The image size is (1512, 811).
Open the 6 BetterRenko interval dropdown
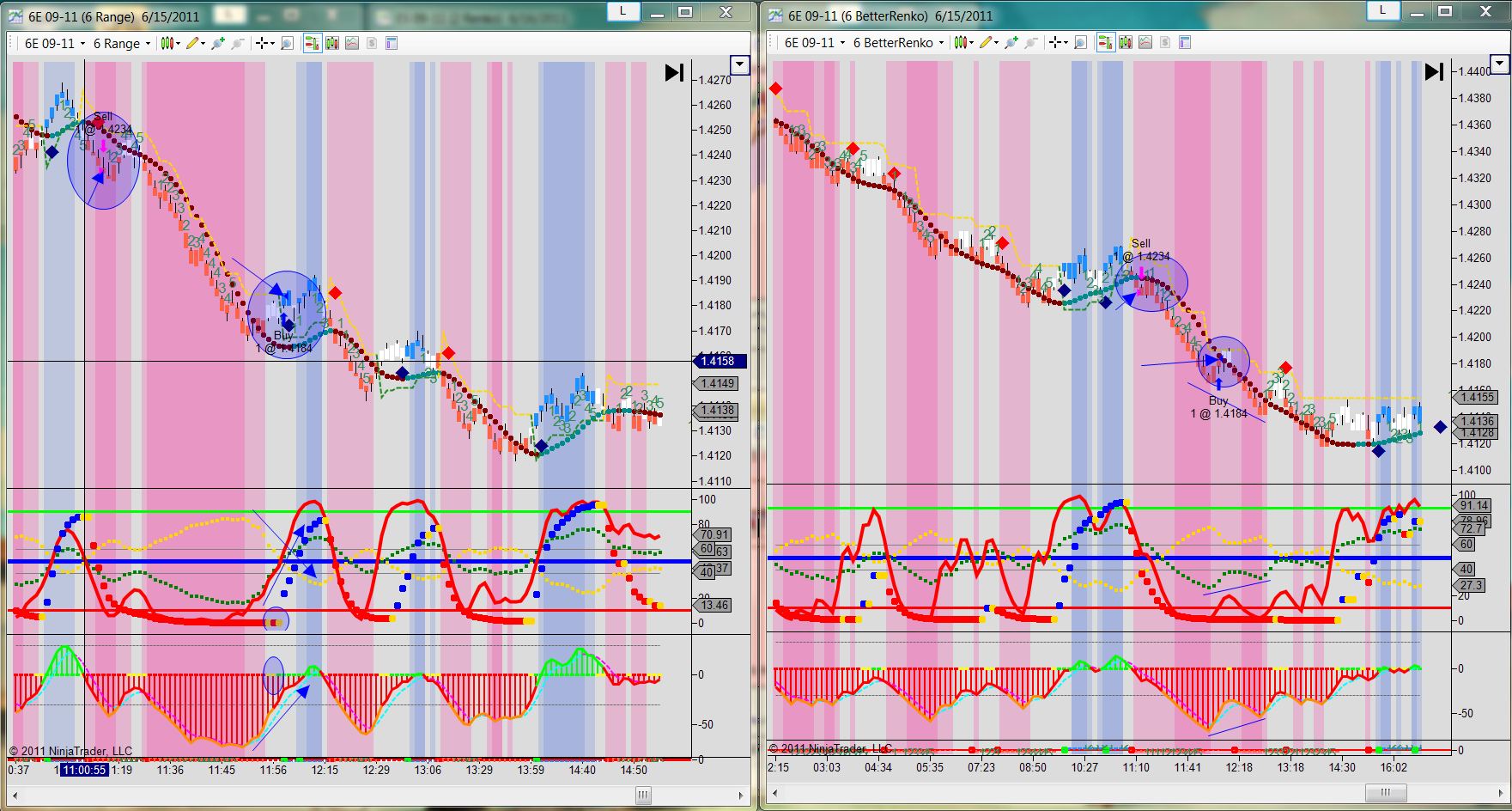click(x=898, y=43)
